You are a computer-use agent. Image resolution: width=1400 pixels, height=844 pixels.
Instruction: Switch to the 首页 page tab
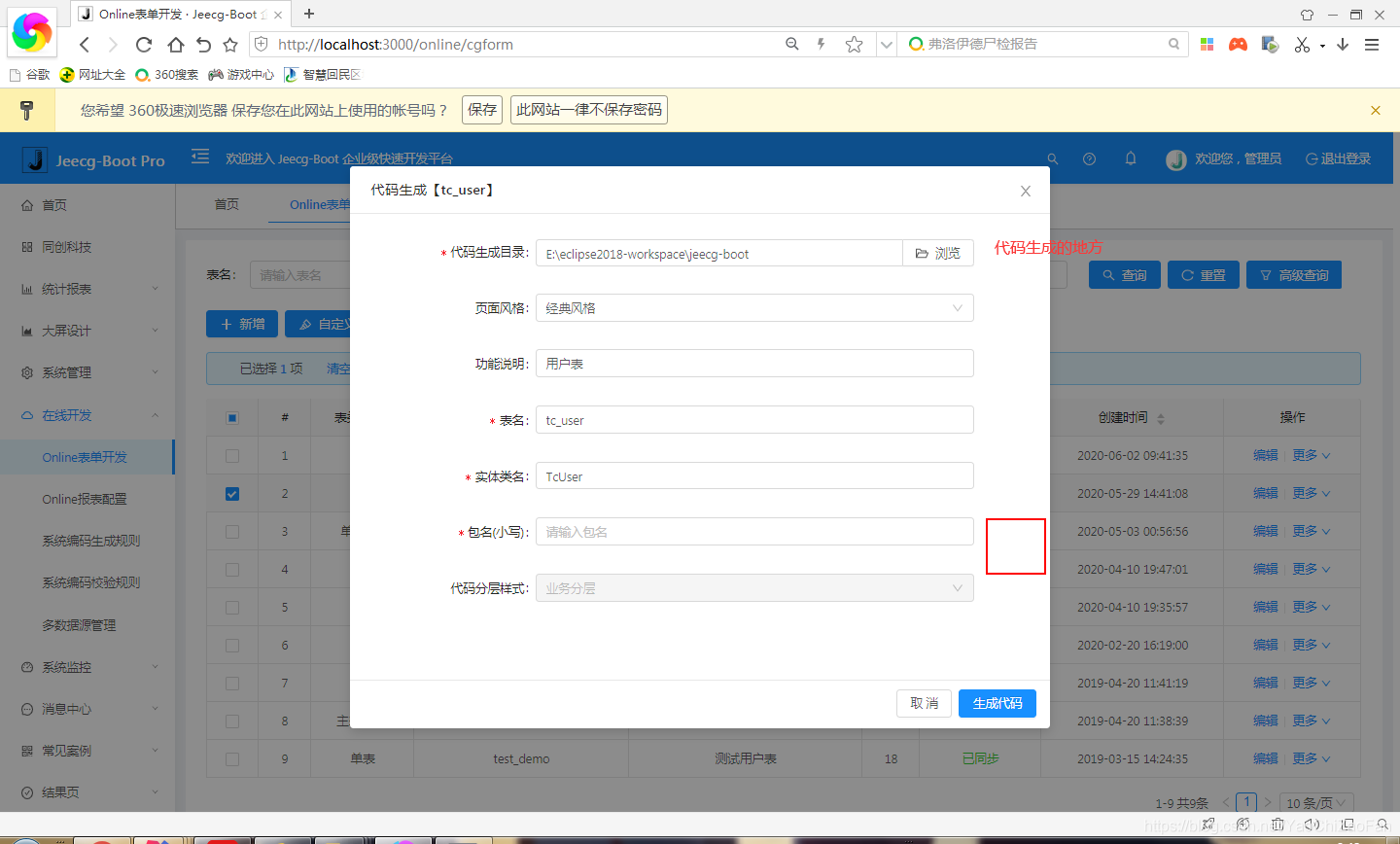[227, 204]
